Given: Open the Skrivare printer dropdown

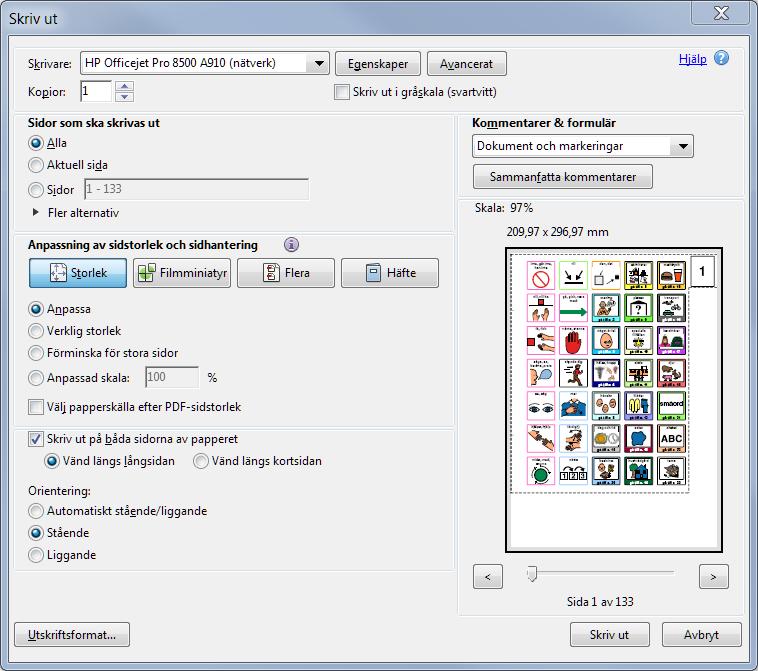Looking at the screenshot, I should [204, 63].
